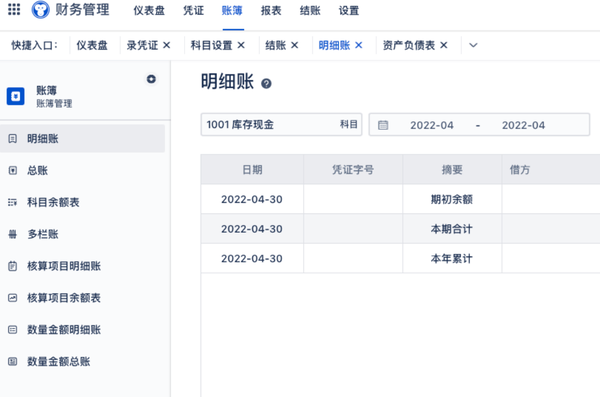Open the 1001 库存现金 subject selector
Screen dimensions: 600x397
pyautogui.click(x=281, y=124)
